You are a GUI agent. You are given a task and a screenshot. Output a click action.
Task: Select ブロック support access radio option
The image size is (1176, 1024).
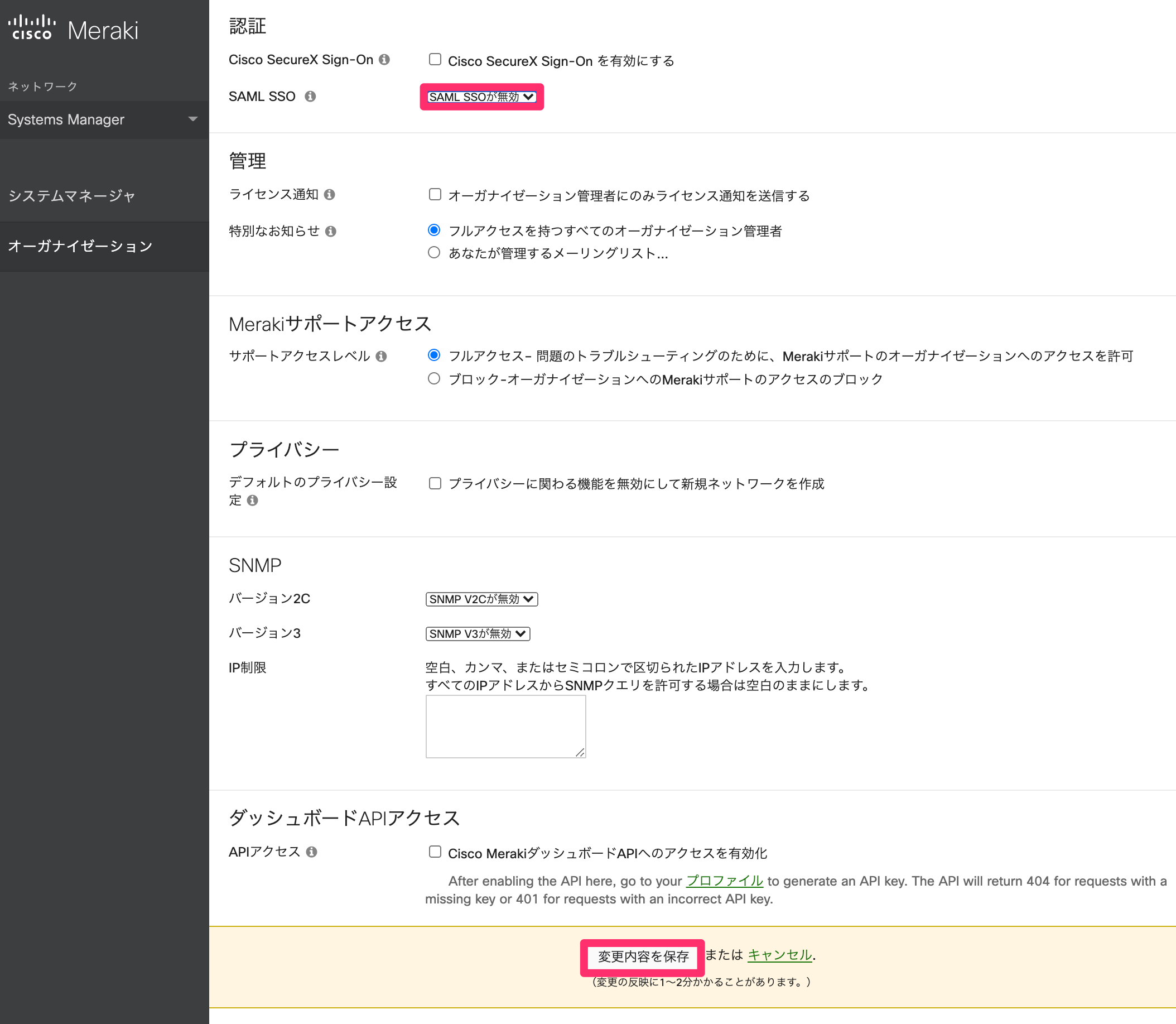click(434, 379)
